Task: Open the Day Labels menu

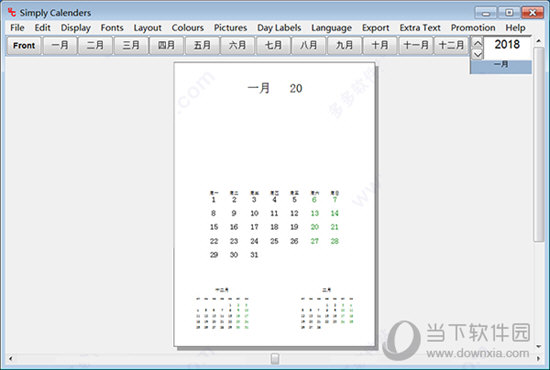Action: click(x=279, y=28)
